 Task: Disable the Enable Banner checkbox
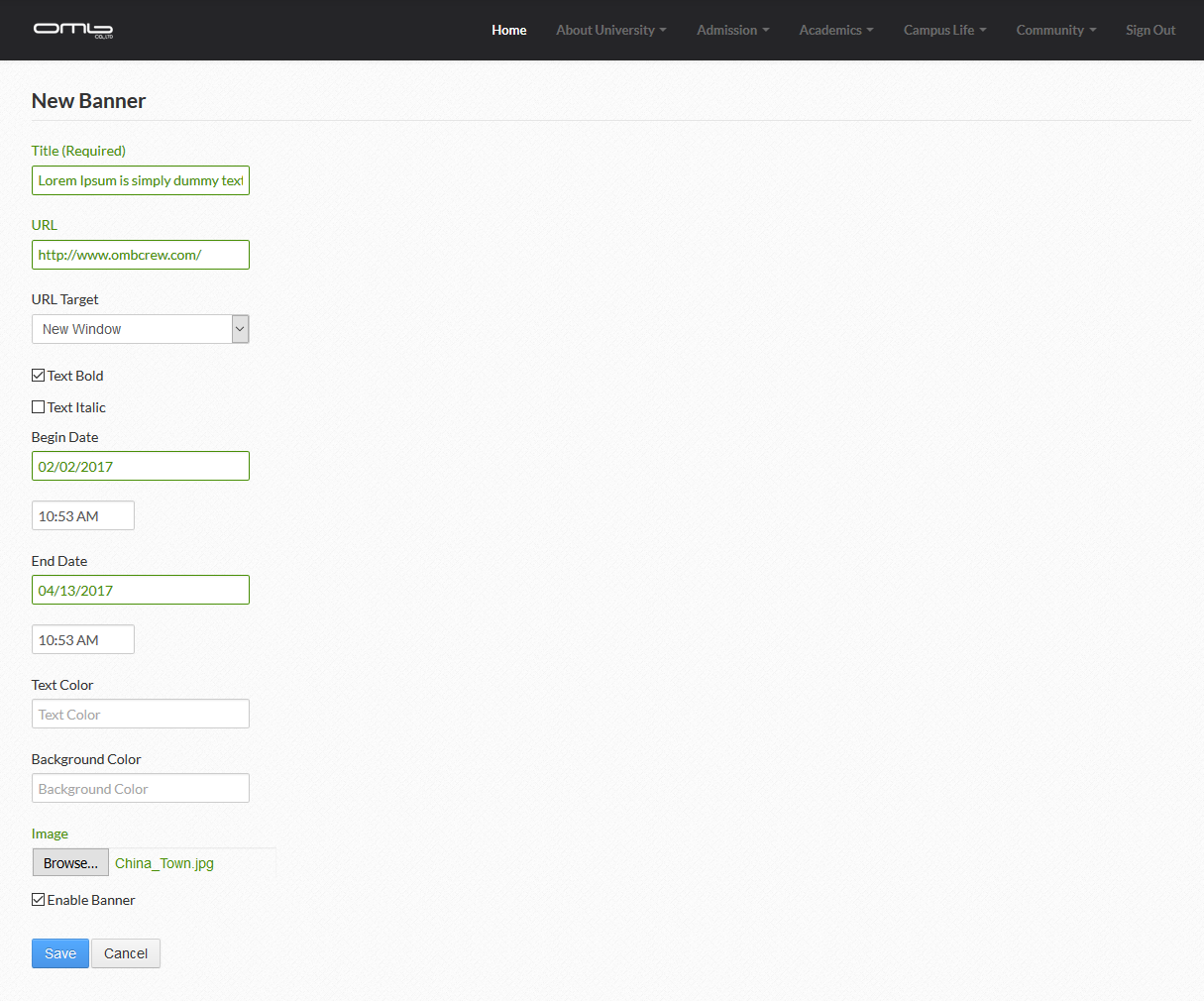pos(39,900)
